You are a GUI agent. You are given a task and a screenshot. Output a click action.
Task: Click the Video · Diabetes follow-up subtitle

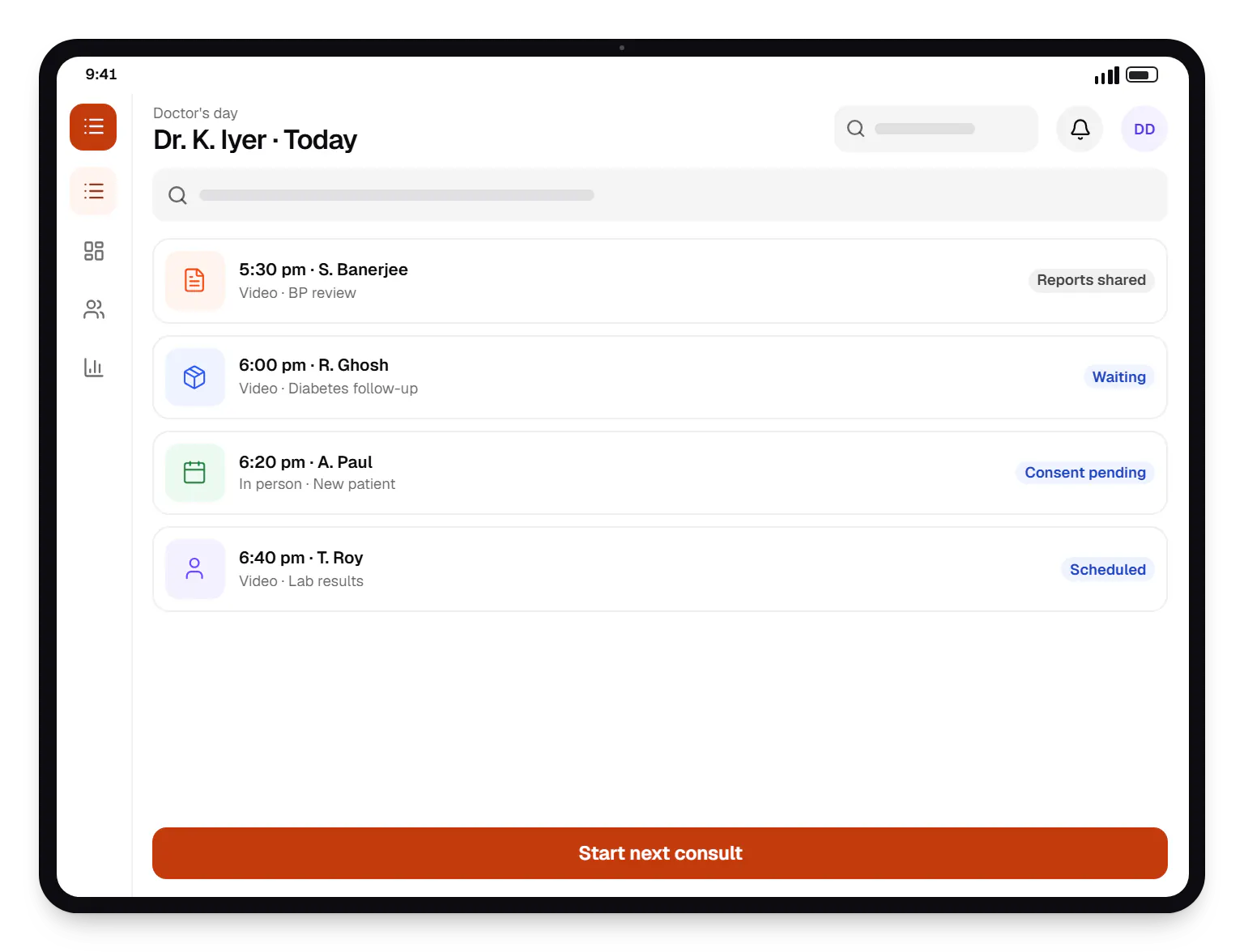pos(328,389)
